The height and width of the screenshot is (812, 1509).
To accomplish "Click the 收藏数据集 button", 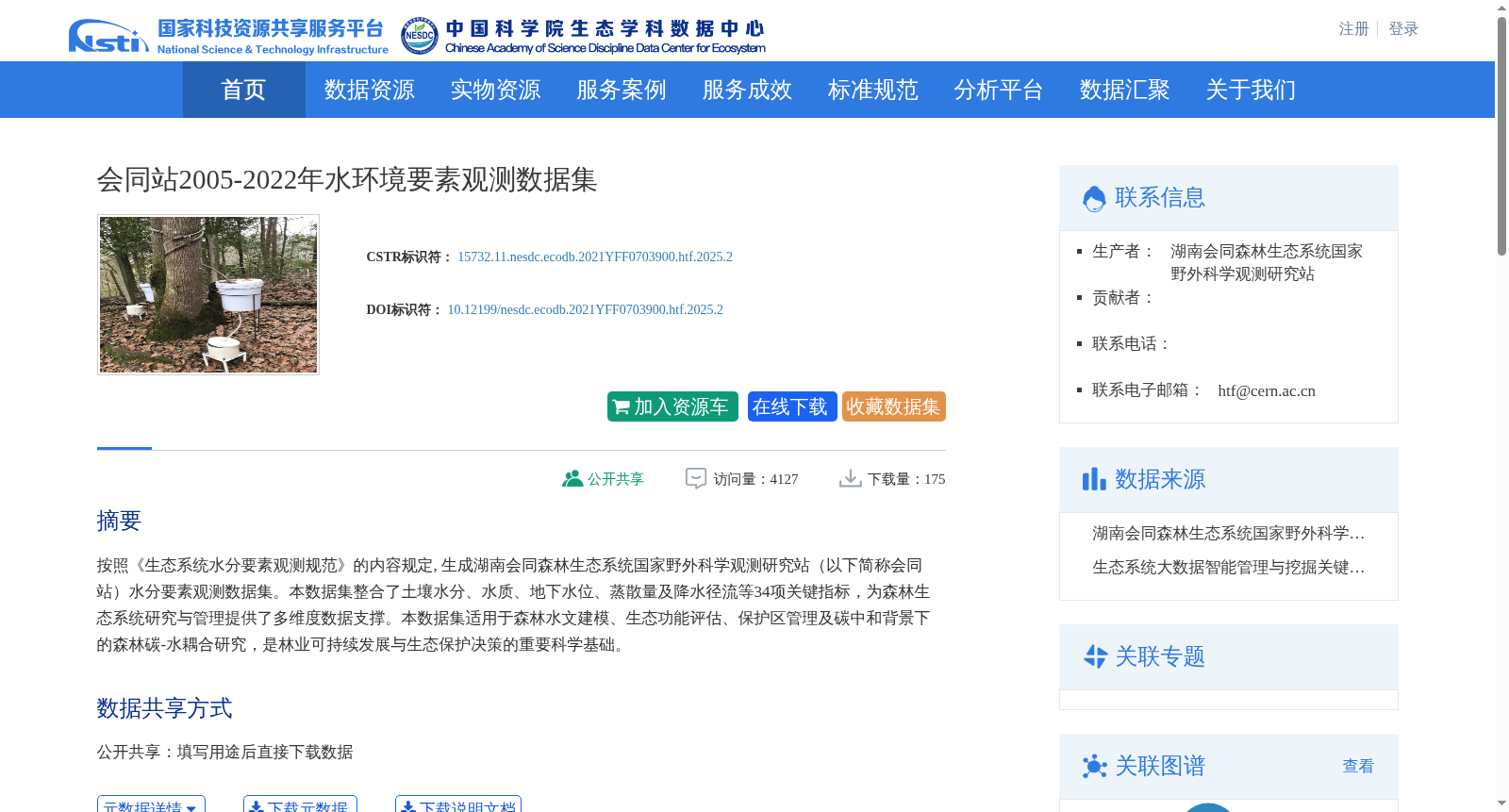I will (894, 406).
